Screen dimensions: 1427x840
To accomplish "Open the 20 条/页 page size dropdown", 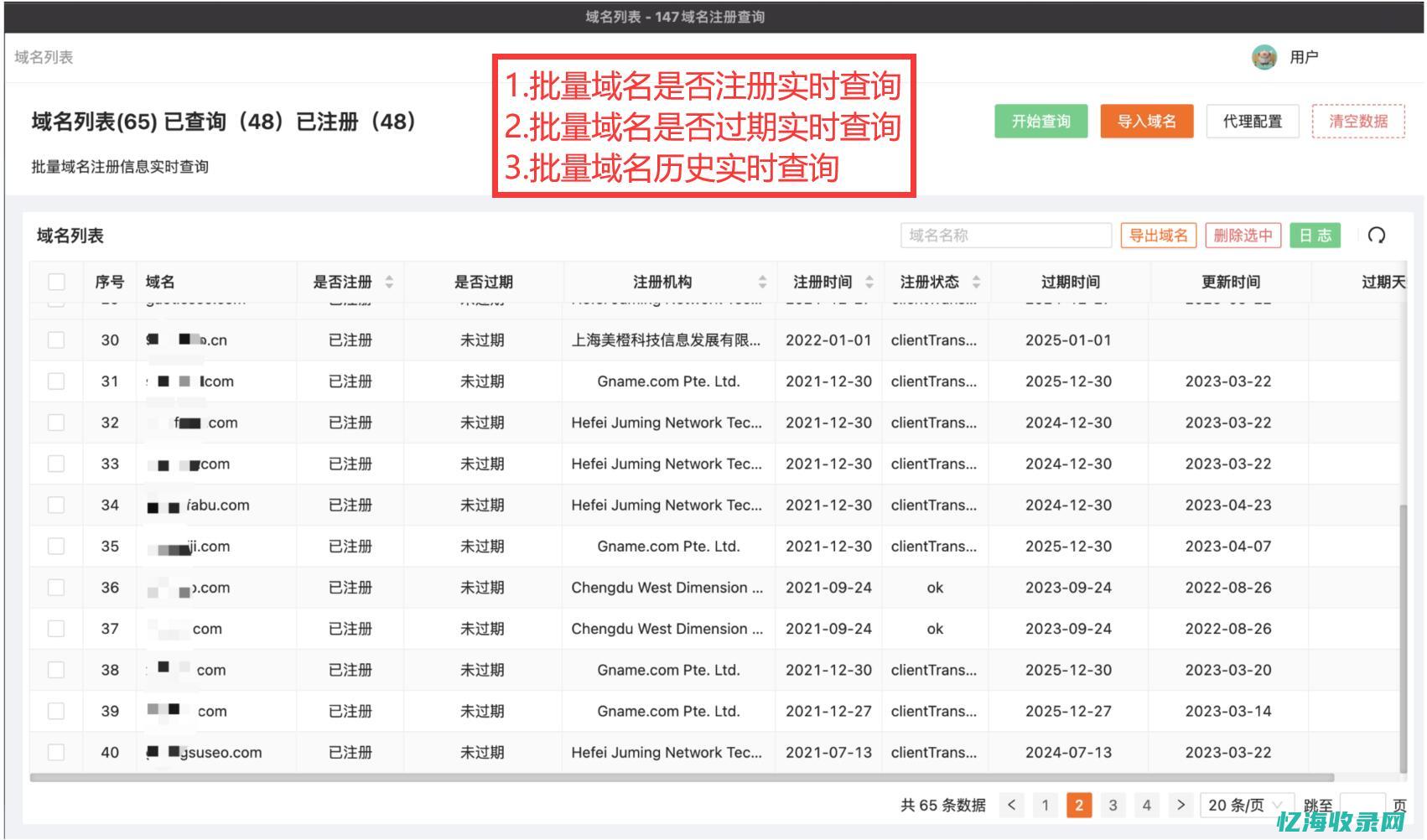I will point(1246,805).
